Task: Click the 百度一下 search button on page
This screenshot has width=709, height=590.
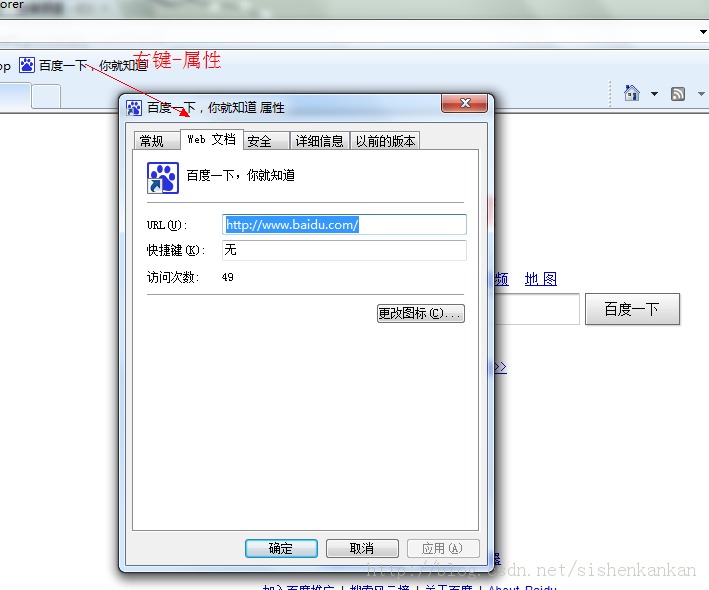Action: [x=632, y=309]
